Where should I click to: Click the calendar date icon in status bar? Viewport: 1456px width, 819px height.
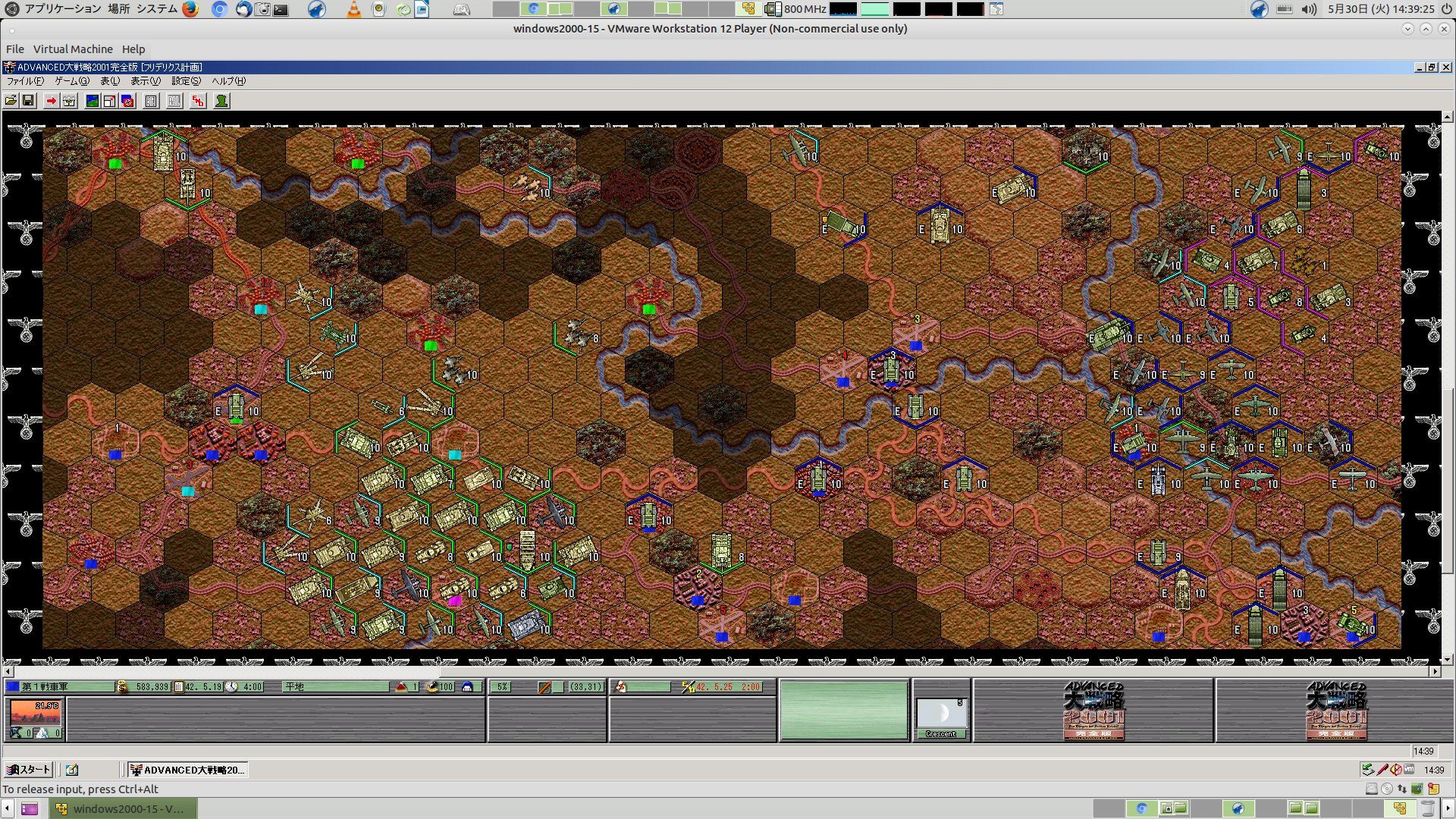[x=179, y=687]
